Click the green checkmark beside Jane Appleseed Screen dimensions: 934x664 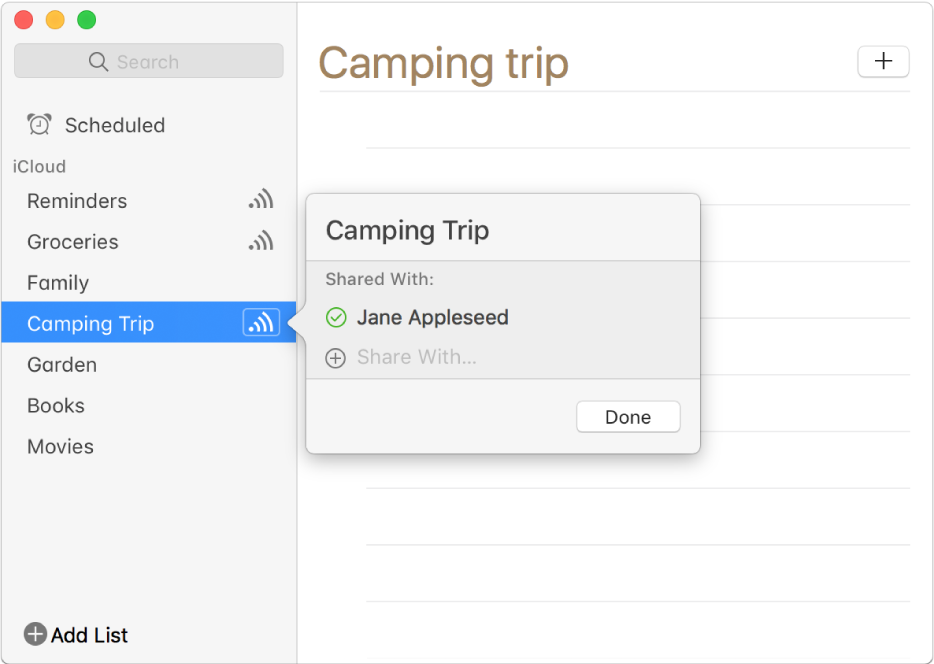pyautogui.click(x=336, y=317)
